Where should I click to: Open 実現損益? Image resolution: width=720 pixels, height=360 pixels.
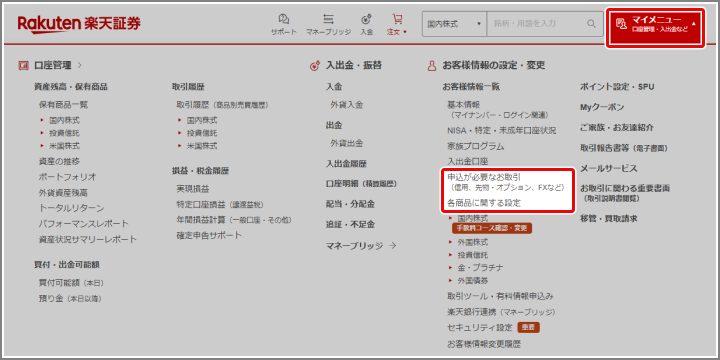point(193,189)
